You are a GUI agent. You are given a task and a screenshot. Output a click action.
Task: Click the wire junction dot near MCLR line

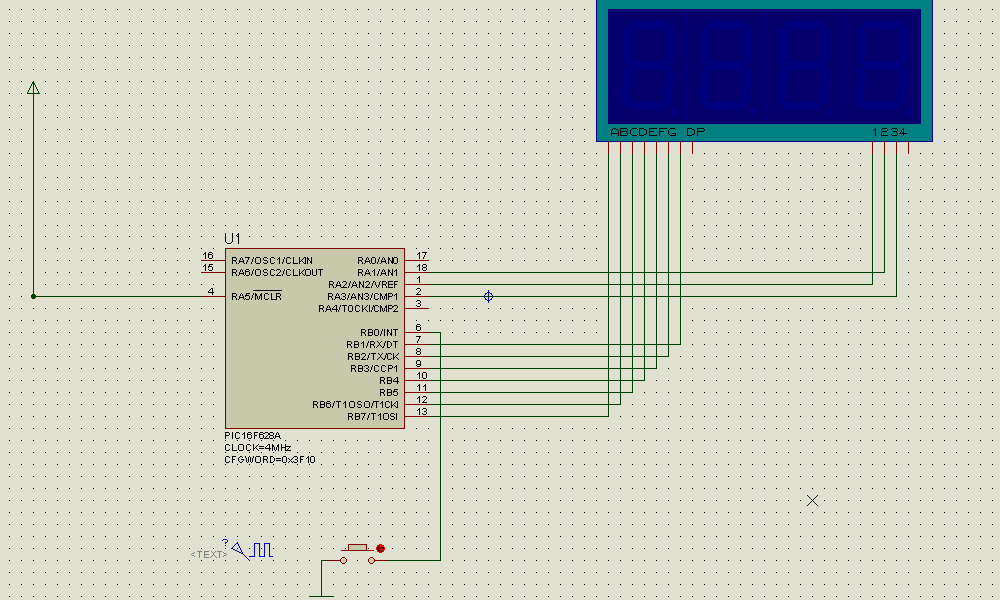coord(33,296)
